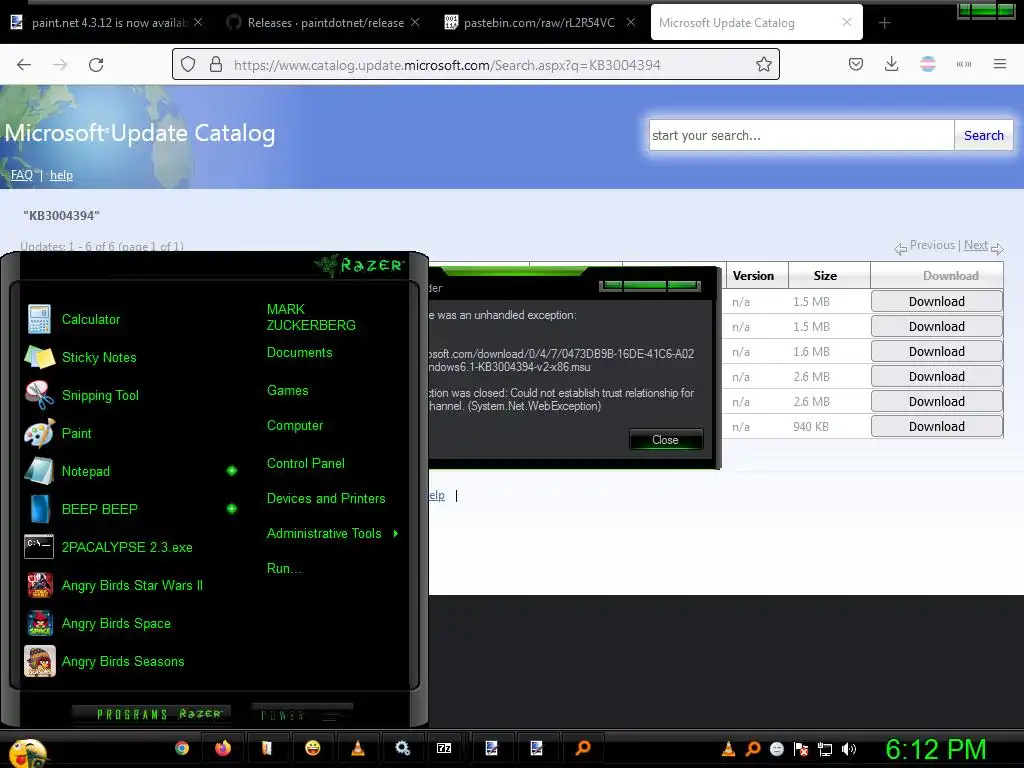Switch to Firefox in the taskbar

[223, 748]
